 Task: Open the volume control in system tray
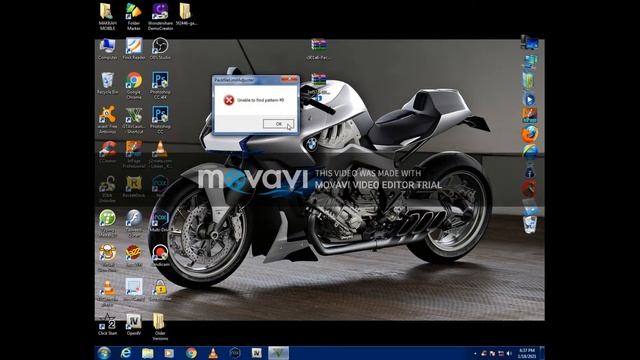tap(509, 353)
